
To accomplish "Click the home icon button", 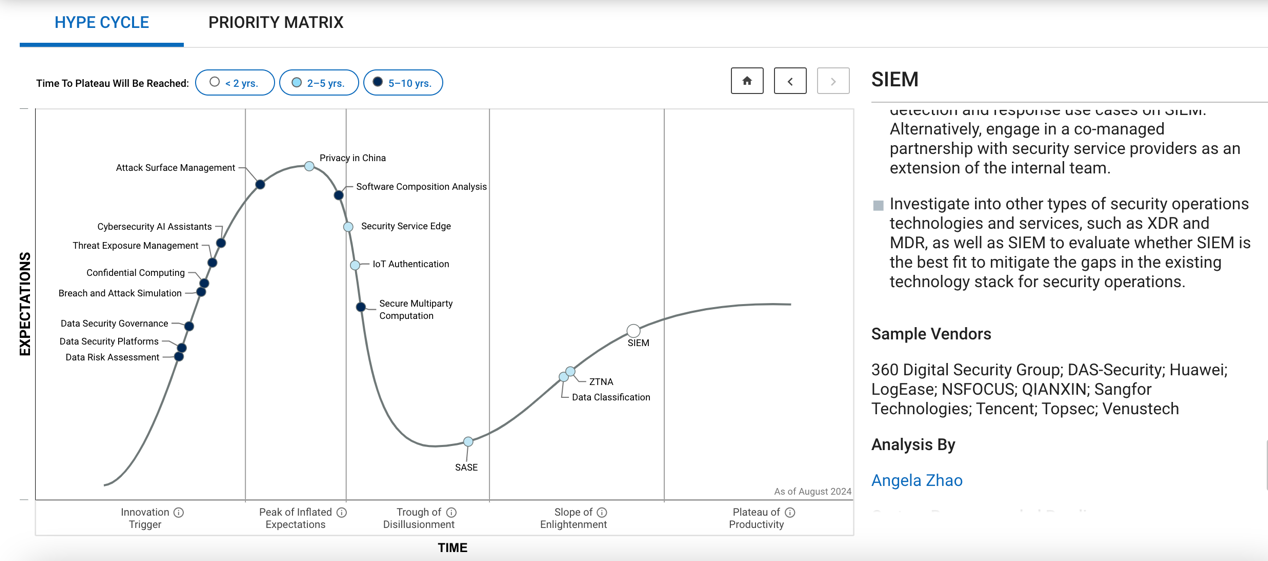I will (747, 81).
